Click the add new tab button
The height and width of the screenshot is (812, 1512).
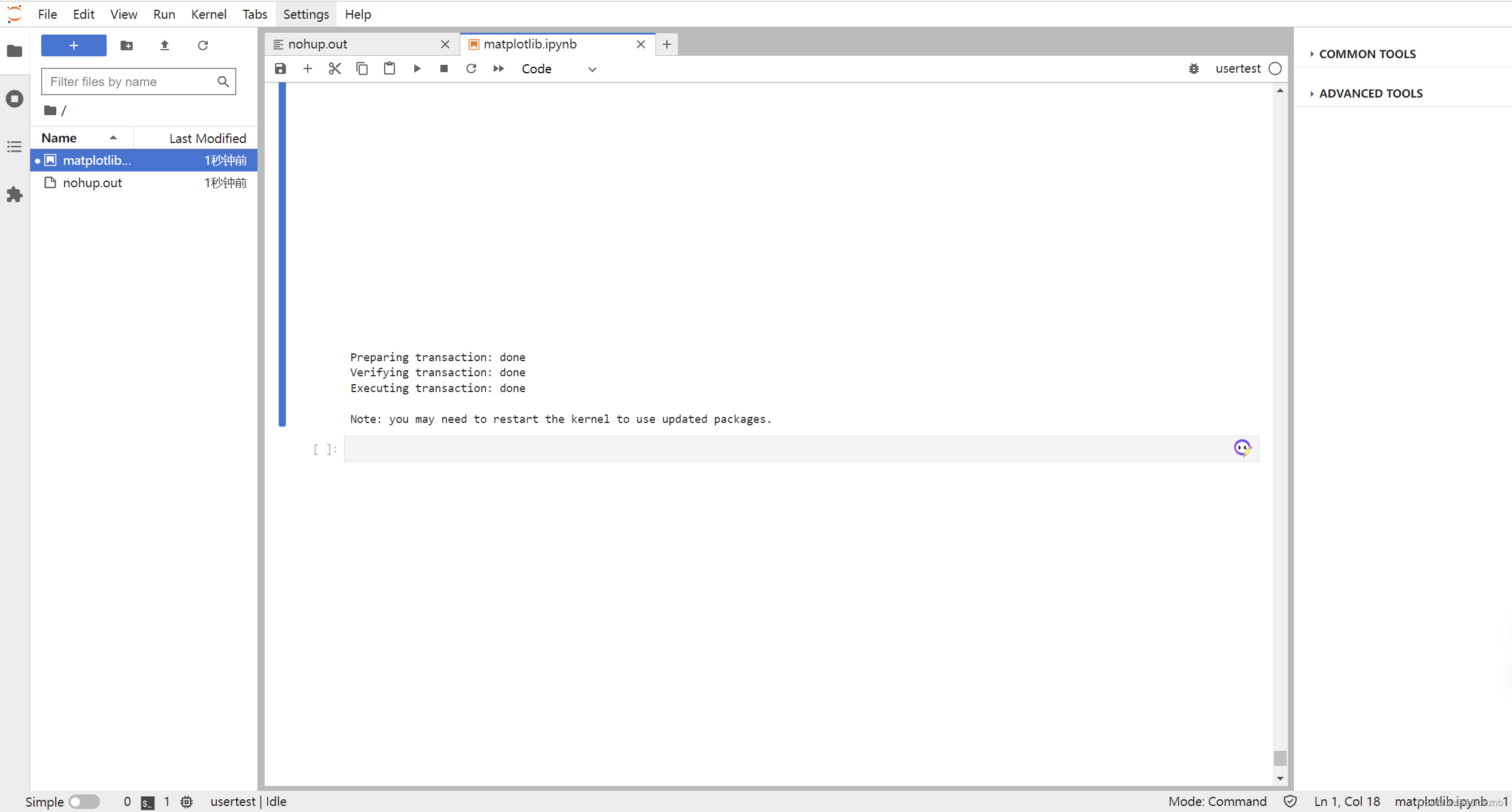coord(668,44)
